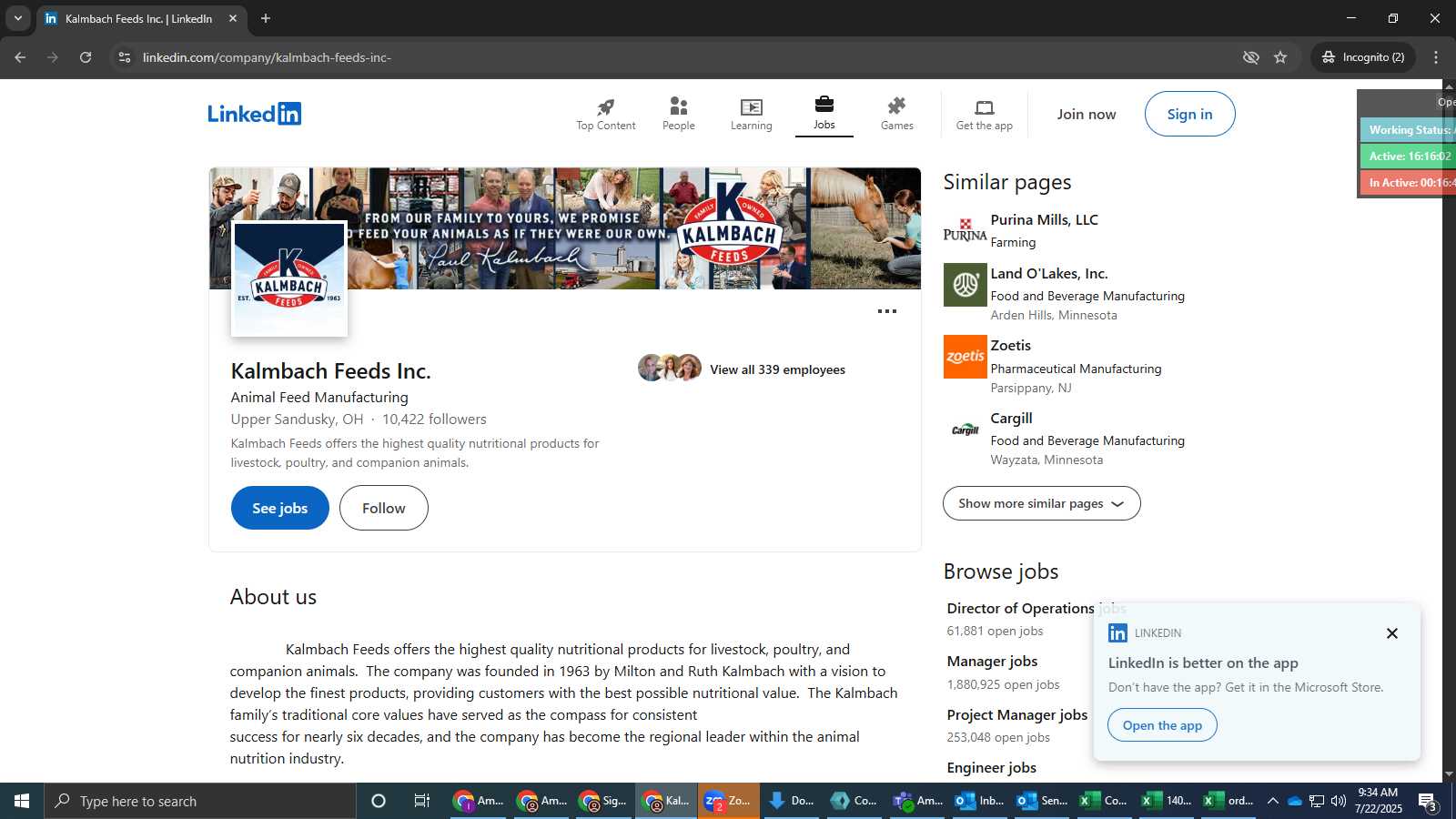Click the Land O'Lakes logo icon
Screen dimensions: 1456x819
pyautogui.click(x=965, y=285)
